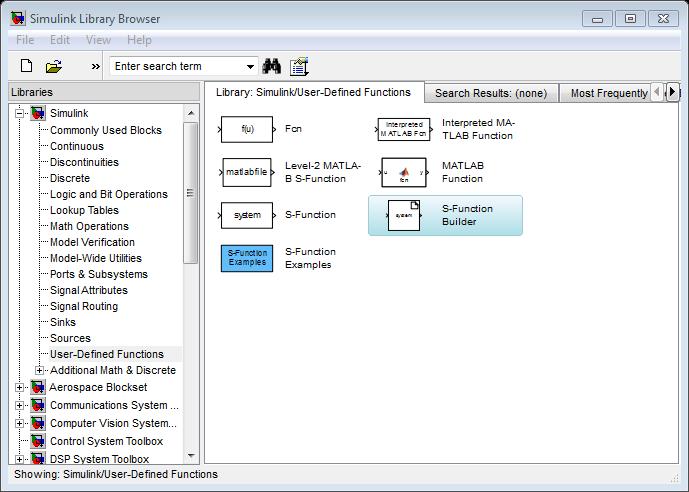Select the Level-2 MATLAB S-Function matlabfile block
The image size is (689, 492).
point(247,172)
